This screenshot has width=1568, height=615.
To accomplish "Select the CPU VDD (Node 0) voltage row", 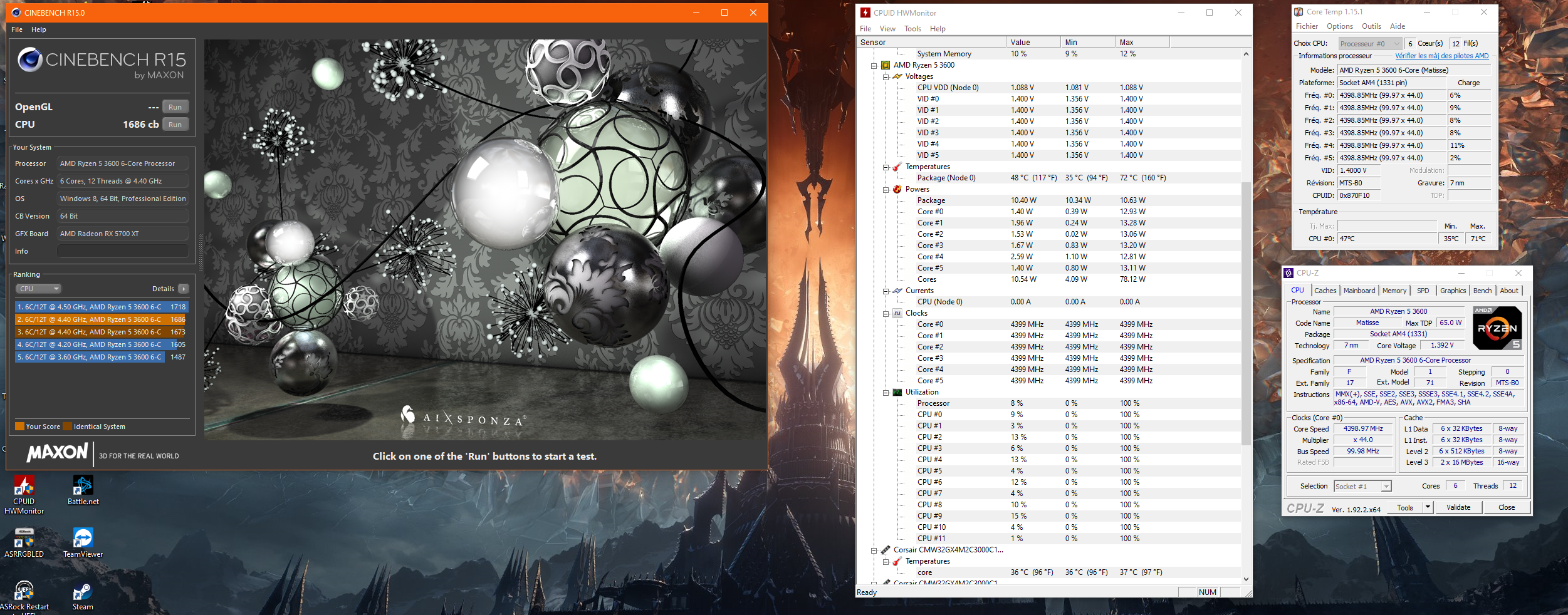I will (1048, 88).
